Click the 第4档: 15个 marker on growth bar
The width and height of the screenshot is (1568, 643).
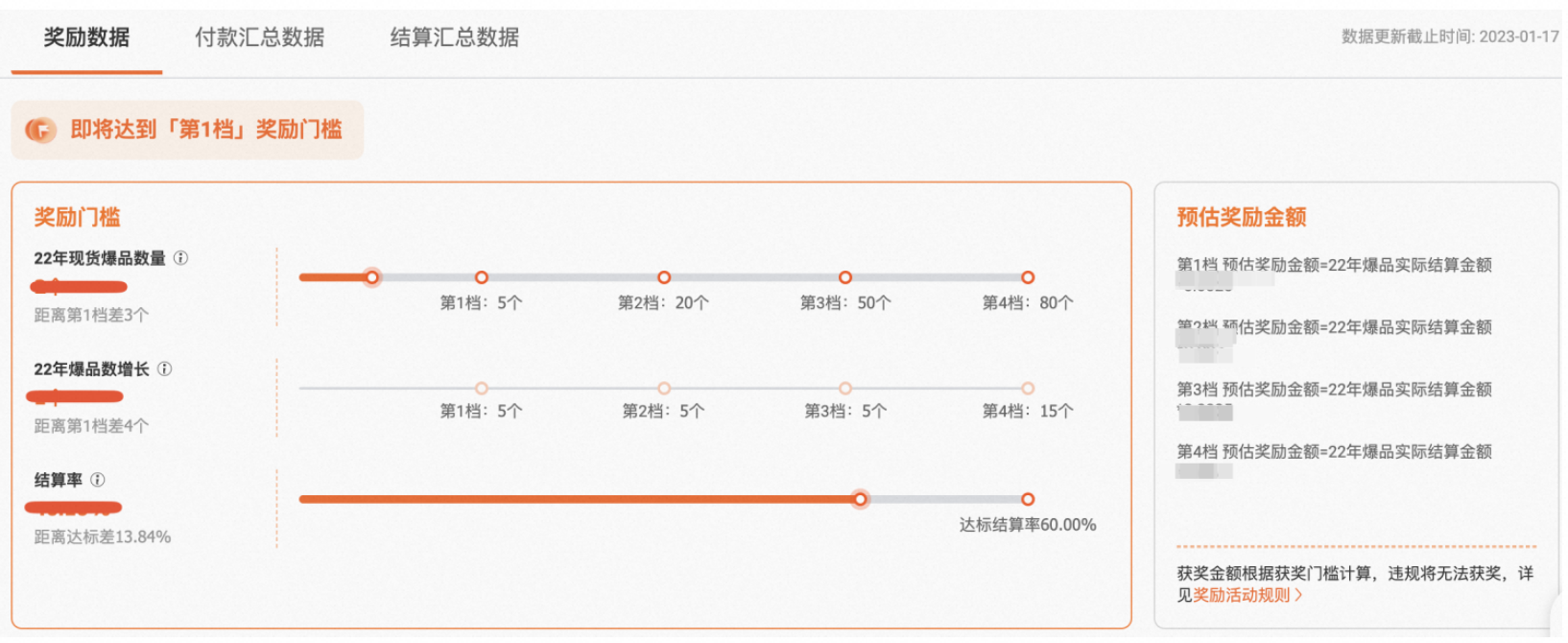coord(1028,389)
